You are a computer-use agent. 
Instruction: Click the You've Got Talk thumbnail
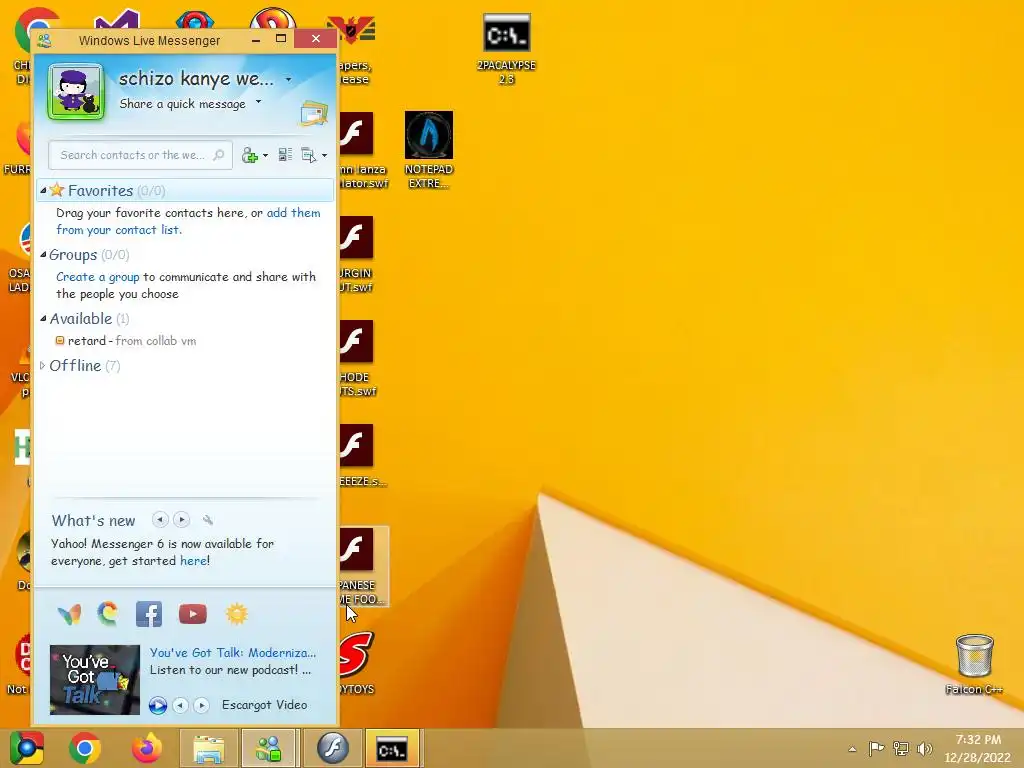point(95,680)
